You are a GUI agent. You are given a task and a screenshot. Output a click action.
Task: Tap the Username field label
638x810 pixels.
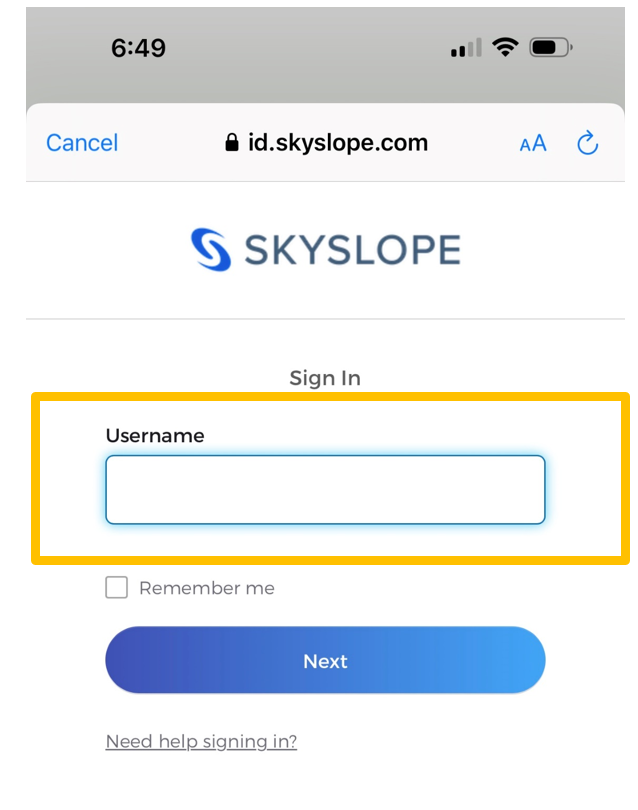coord(155,435)
